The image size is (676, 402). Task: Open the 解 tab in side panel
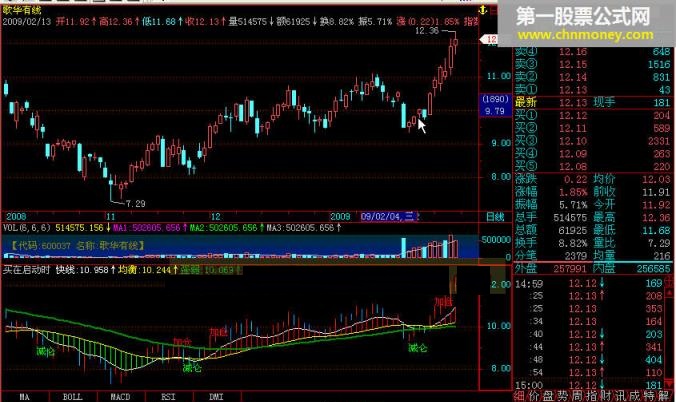[663, 396]
